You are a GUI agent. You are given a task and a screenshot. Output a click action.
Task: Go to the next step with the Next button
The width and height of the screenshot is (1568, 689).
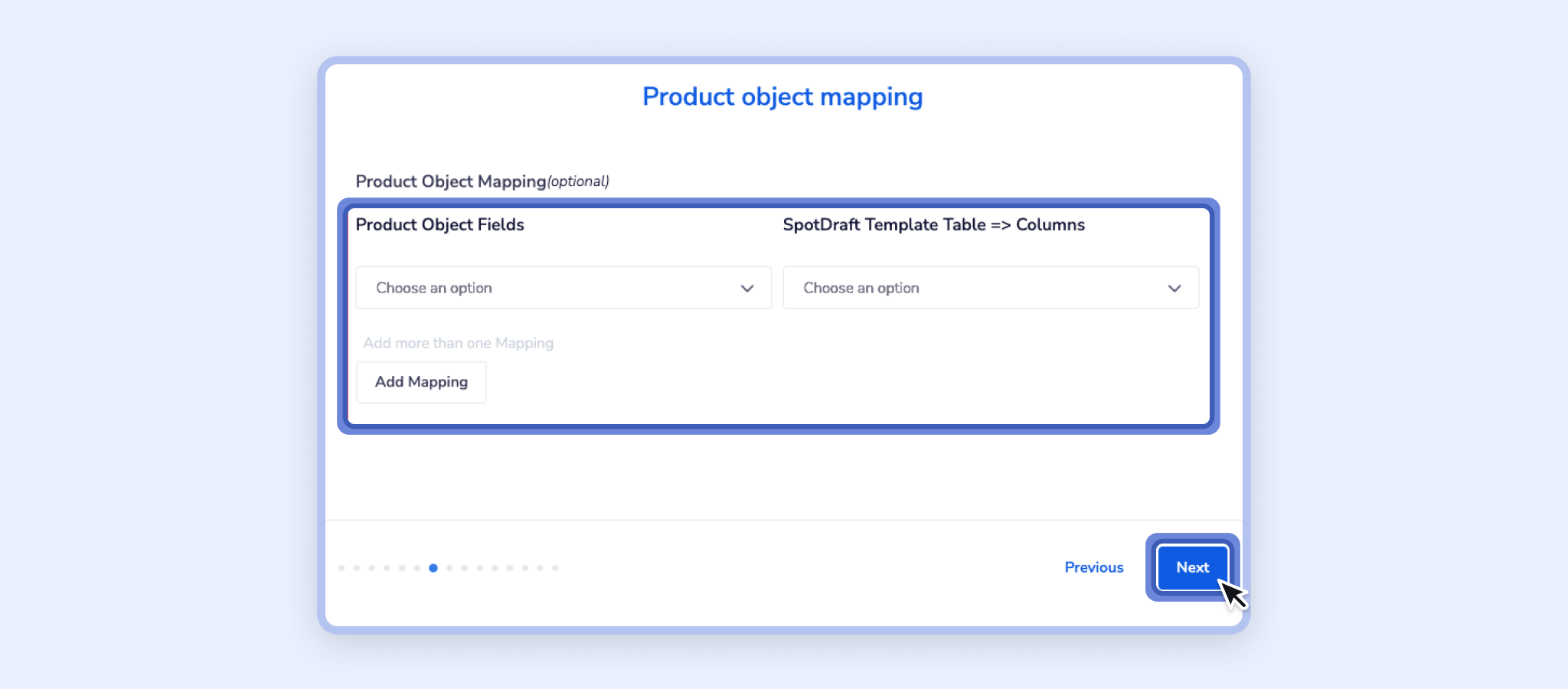(1192, 567)
